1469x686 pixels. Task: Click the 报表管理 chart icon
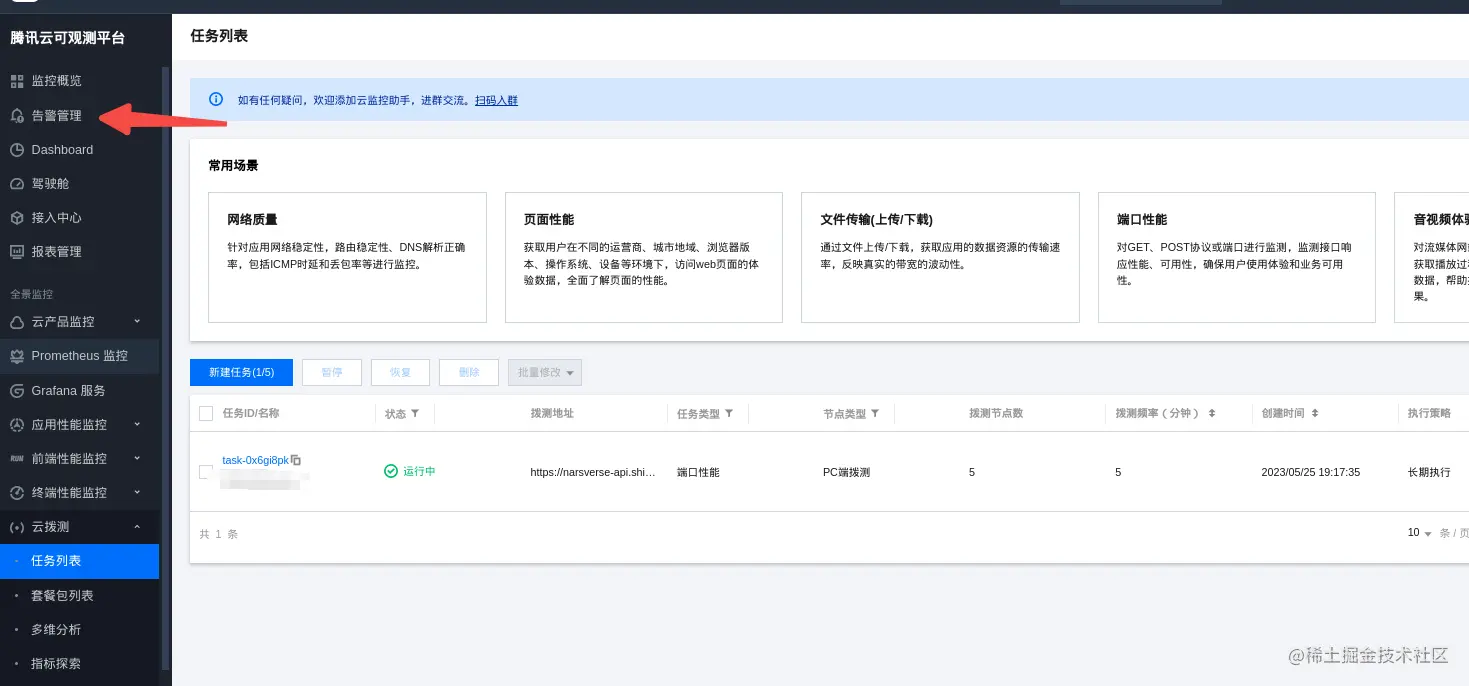pyautogui.click(x=17, y=252)
